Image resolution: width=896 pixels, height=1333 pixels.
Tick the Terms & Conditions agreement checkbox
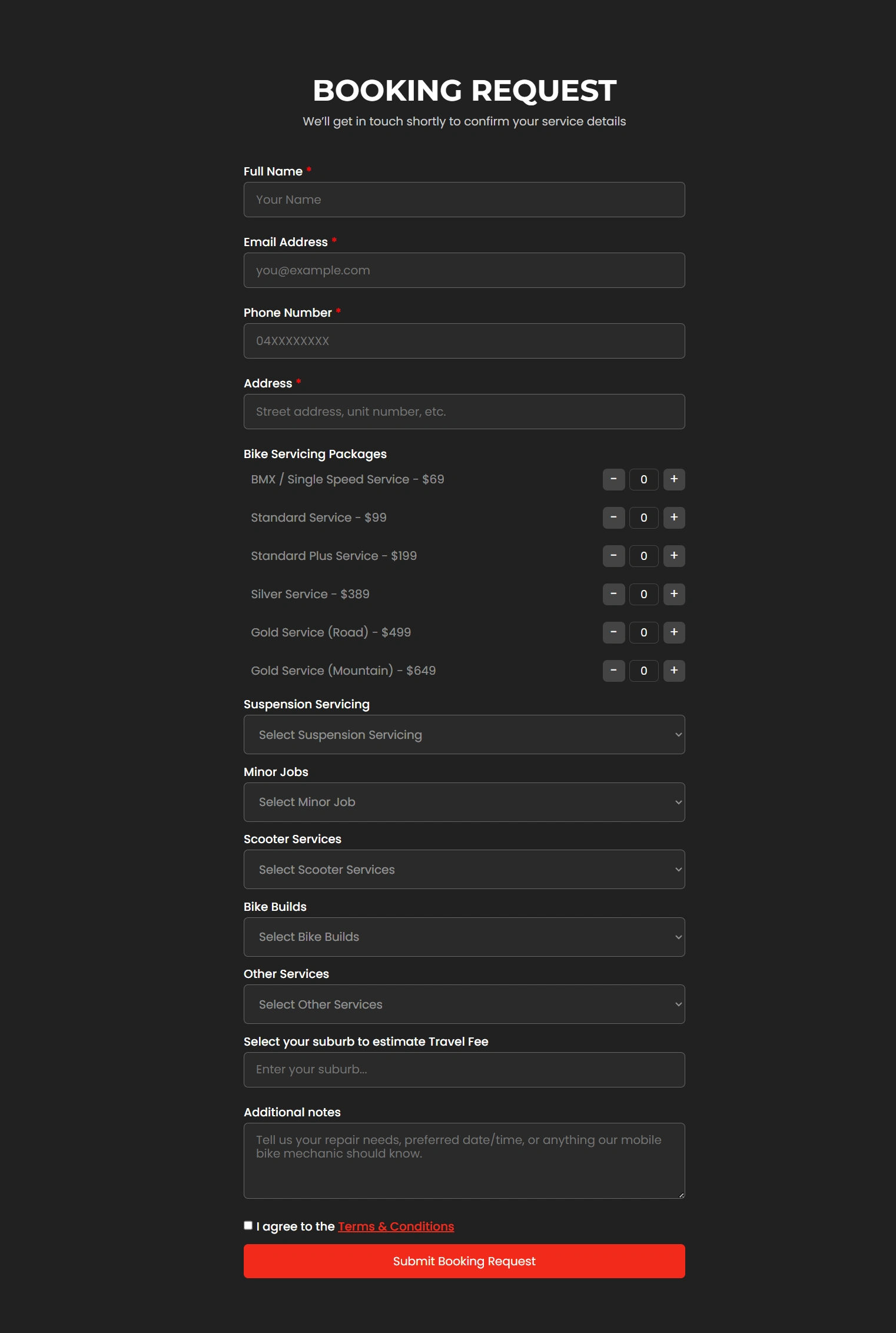tap(248, 1225)
